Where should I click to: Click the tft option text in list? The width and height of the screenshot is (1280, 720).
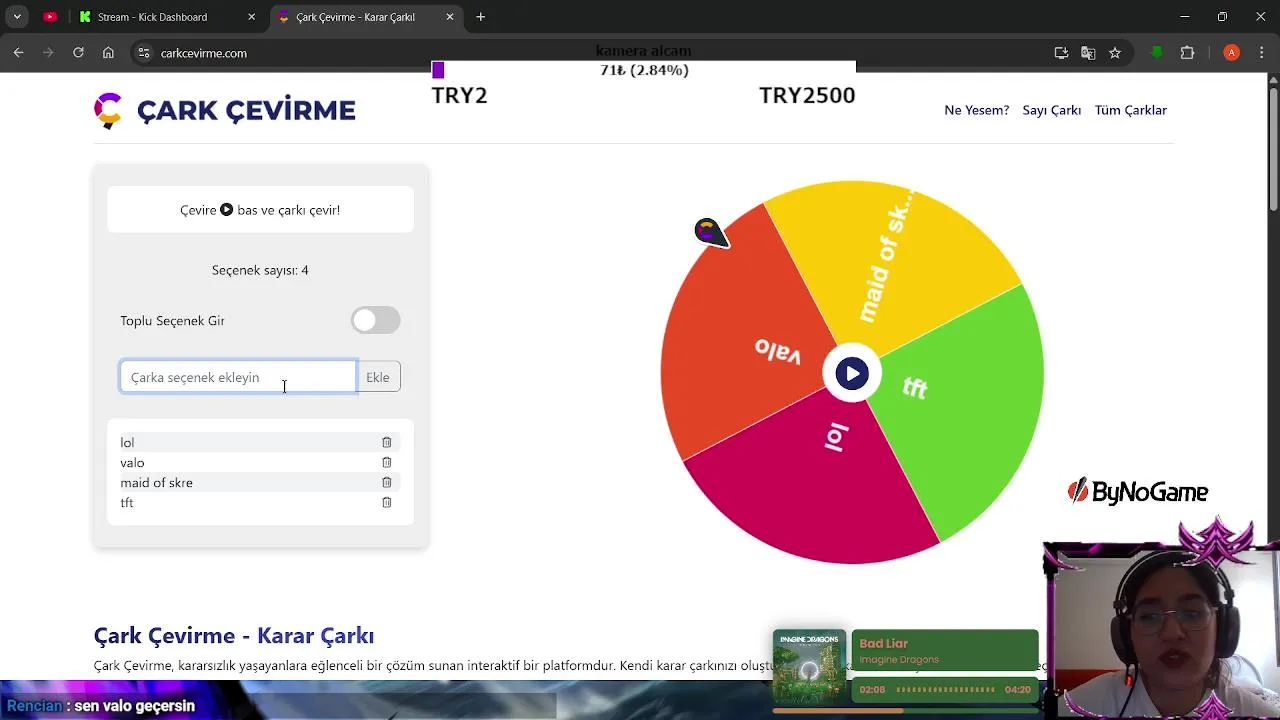click(x=127, y=502)
